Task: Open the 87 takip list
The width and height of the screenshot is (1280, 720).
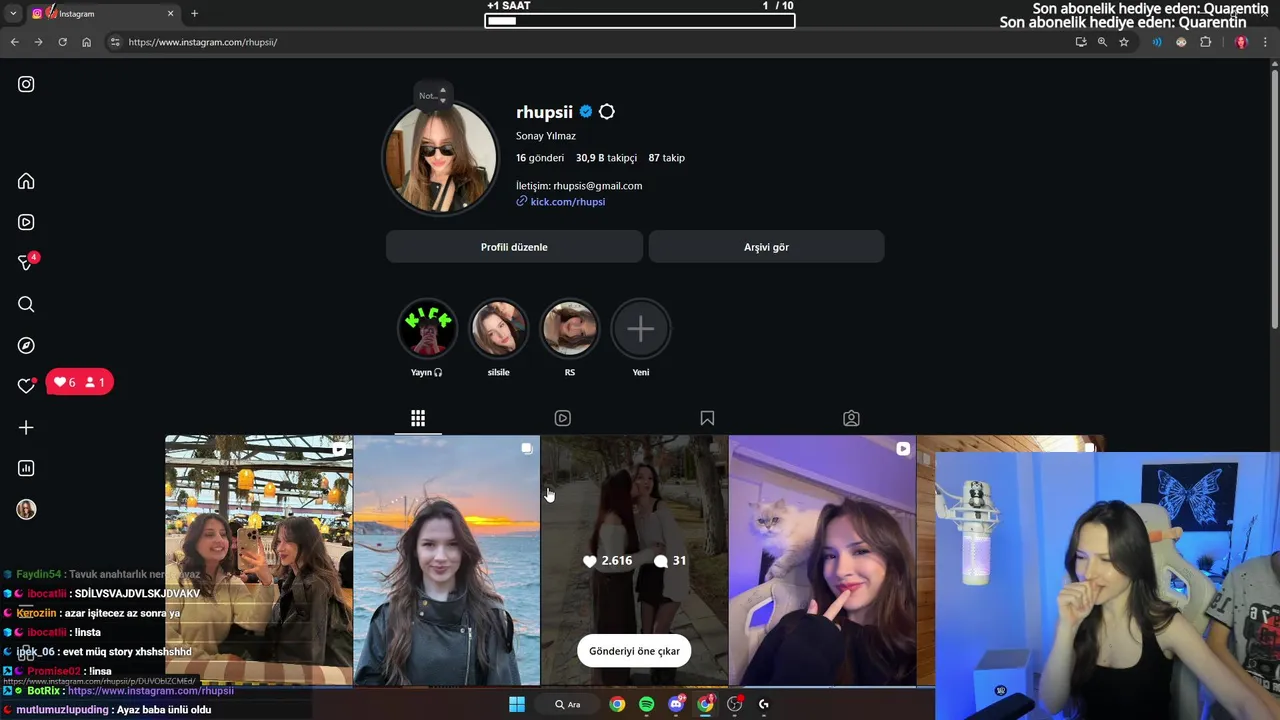Action: (x=666, y=158)
